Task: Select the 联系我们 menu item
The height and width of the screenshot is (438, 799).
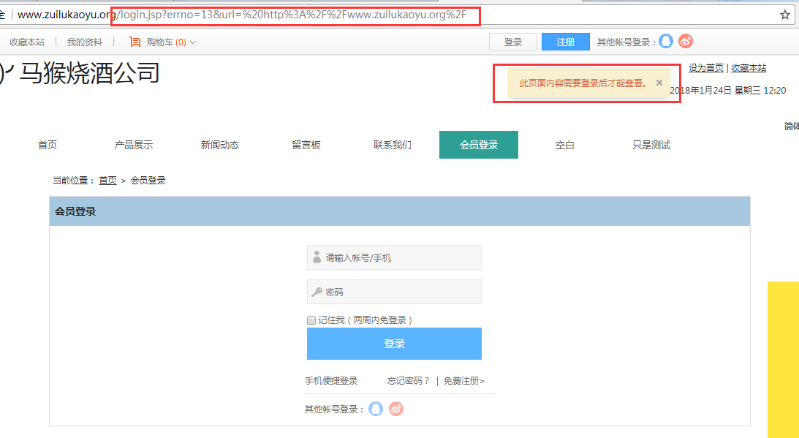Action: tap(392, 145)
